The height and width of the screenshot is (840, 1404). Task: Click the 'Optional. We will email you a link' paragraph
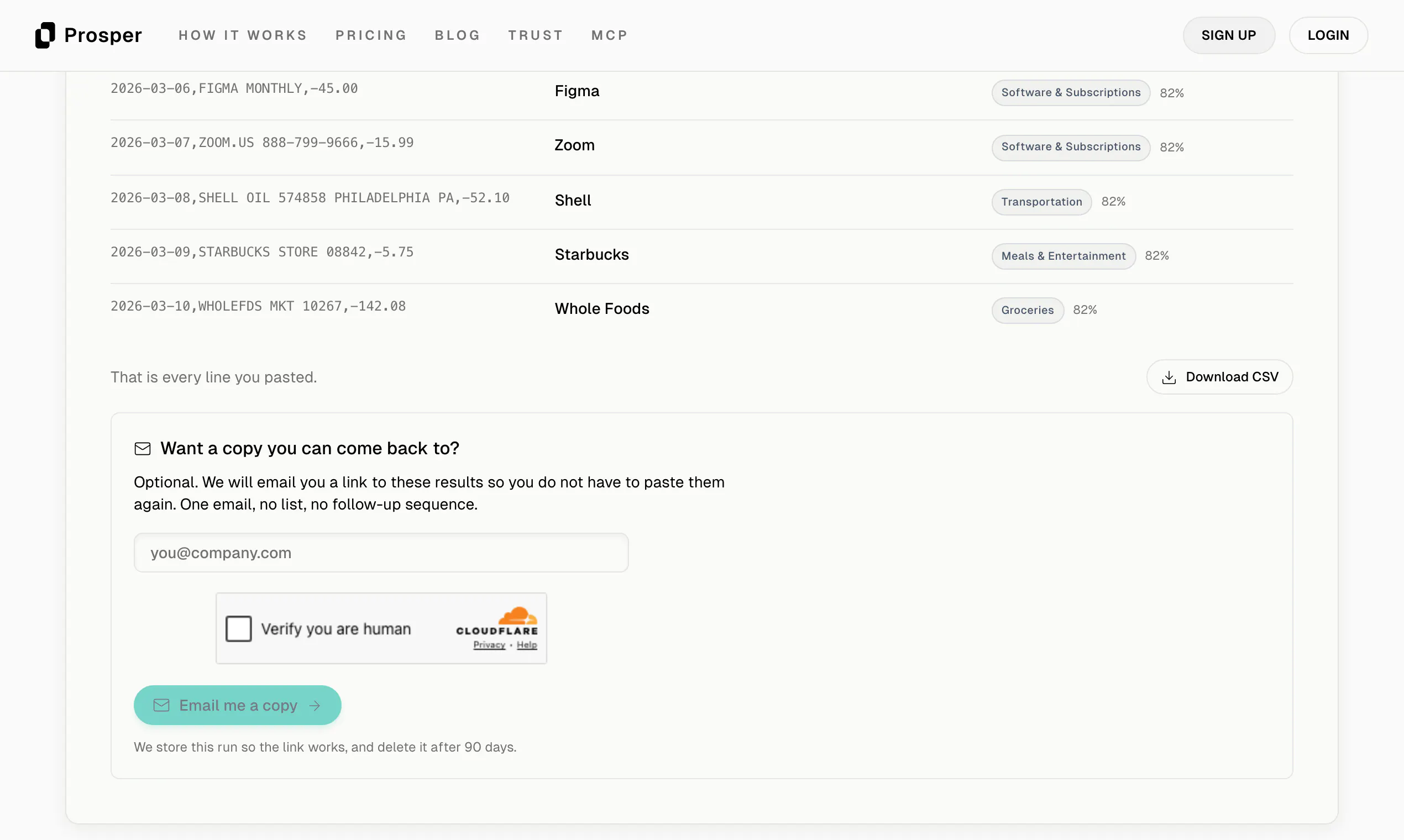[x=429, y=493]
